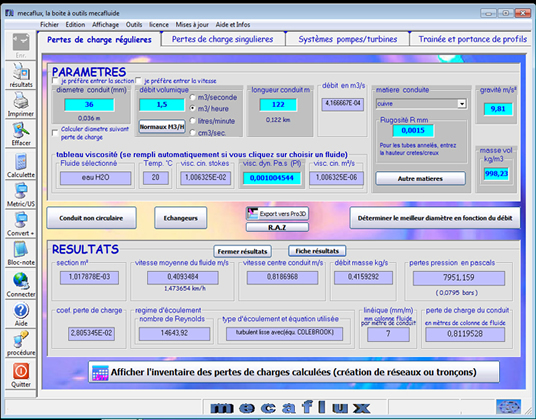Click the débit volumique field showing 1,5
Screen dimensions: 536x420
(x=162, y=105)
